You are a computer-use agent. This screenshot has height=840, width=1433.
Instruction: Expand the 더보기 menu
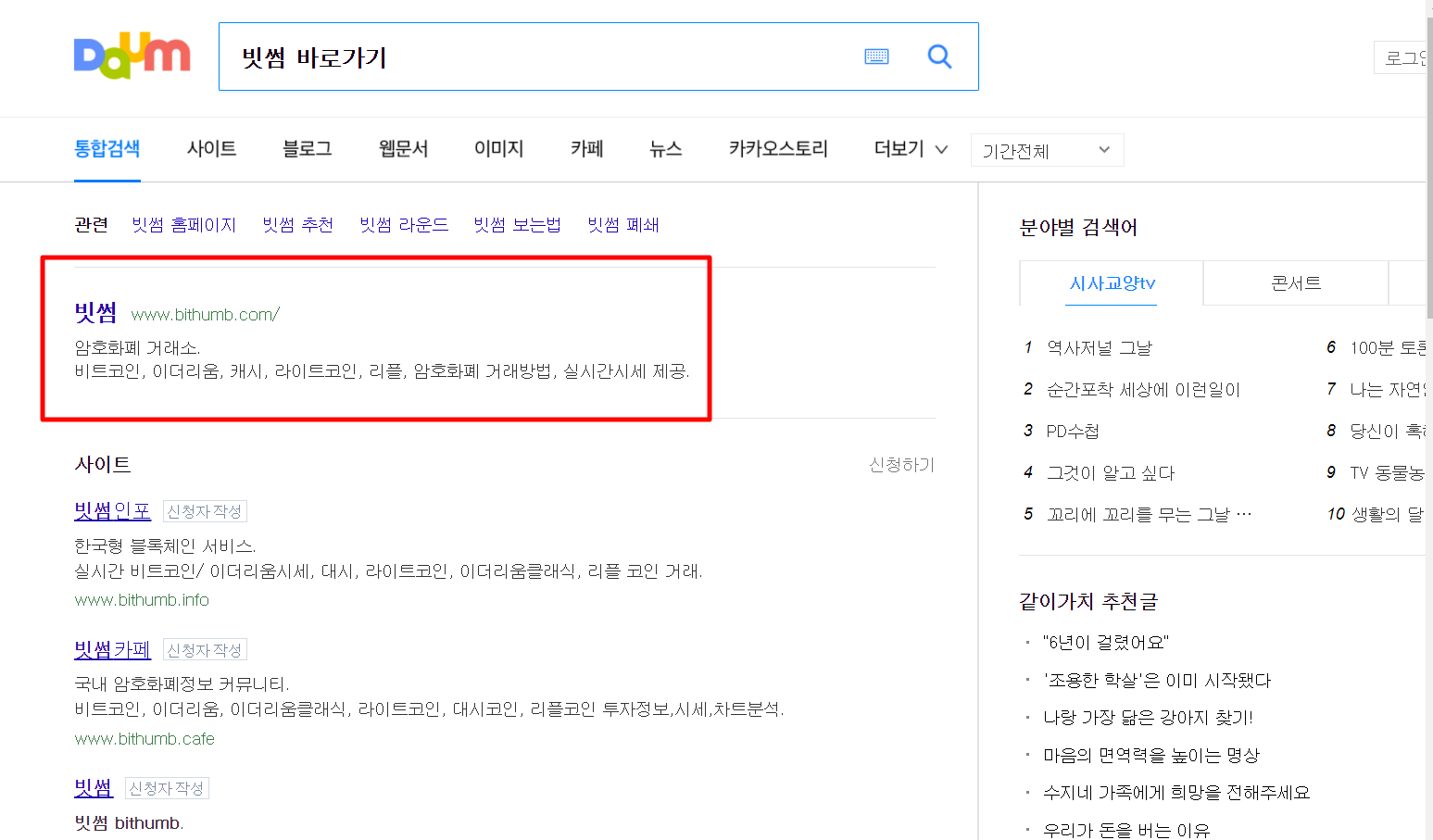[x=911, y=149]
